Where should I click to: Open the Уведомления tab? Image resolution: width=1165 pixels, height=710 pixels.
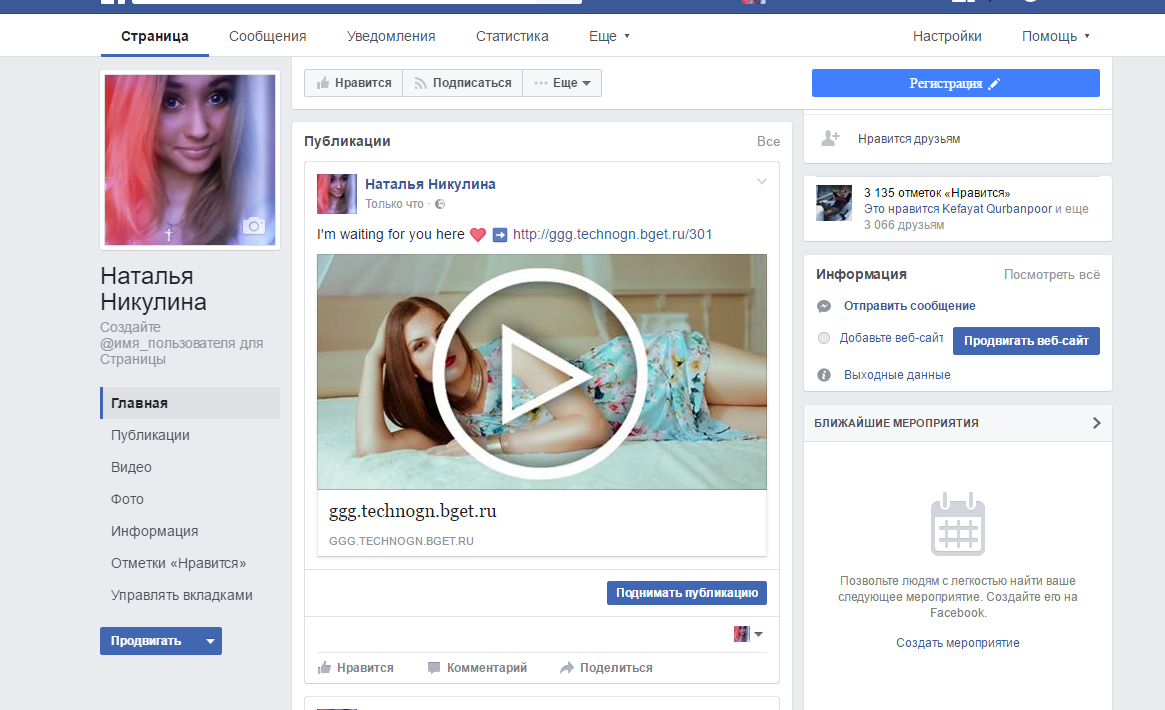391,36
